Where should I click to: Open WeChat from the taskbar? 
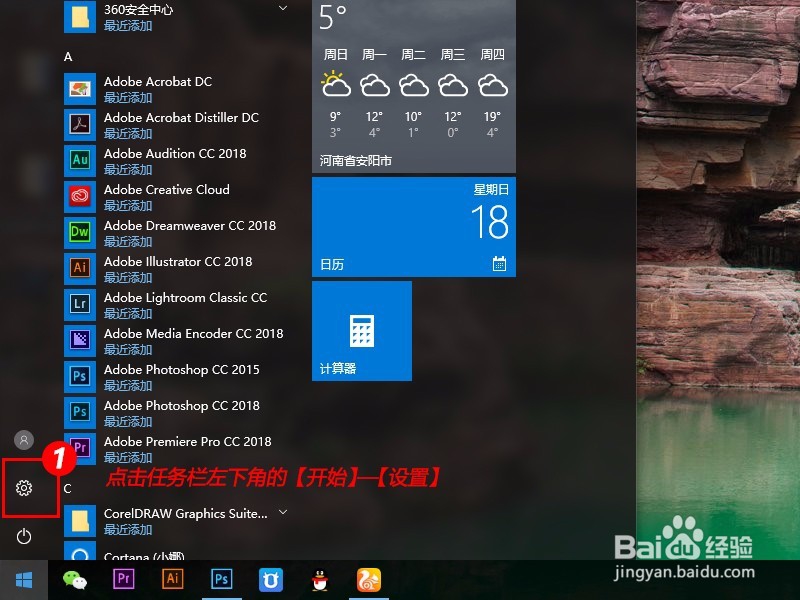click(75, 580)
